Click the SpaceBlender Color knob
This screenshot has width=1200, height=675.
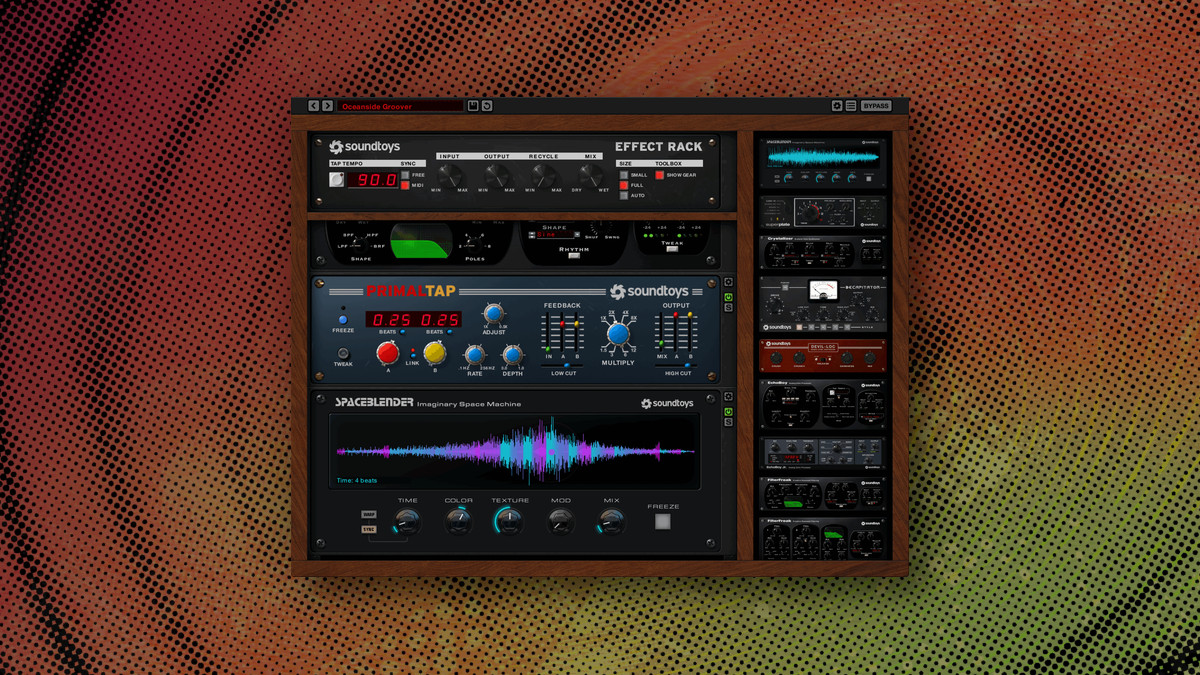[458, 521]
